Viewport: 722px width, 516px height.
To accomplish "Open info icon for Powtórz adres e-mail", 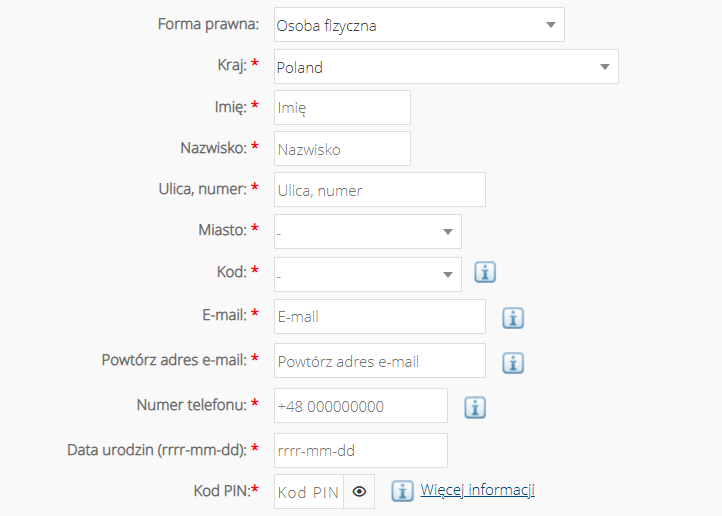I will (x=513, y=363).
